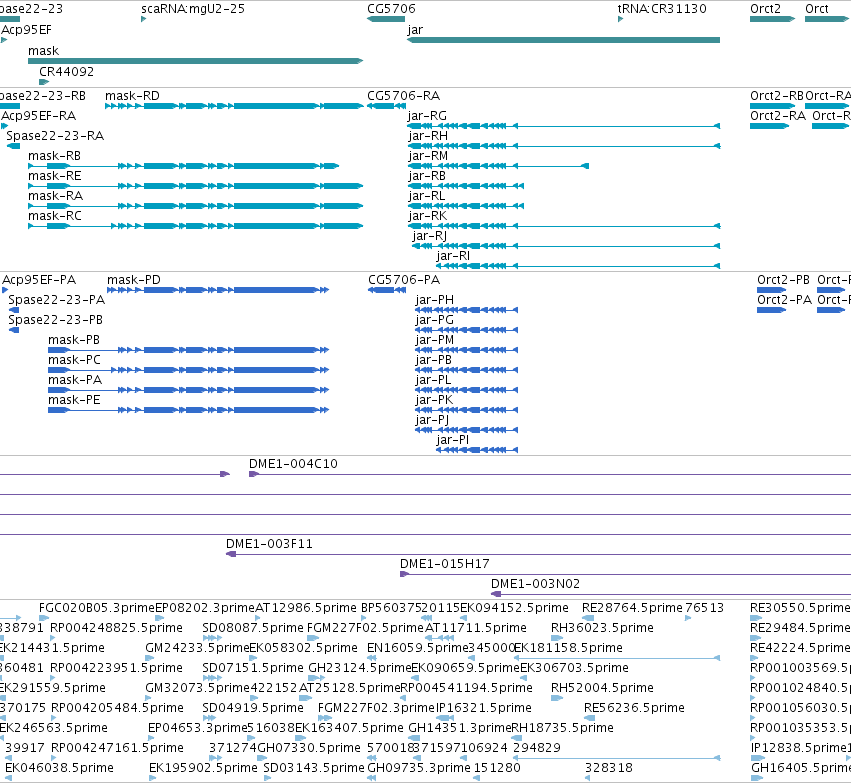The height and width of the screenshot is (783, 851).
Task: Click the FGC020B05.3prime EST label
Action: click(97, 608)
